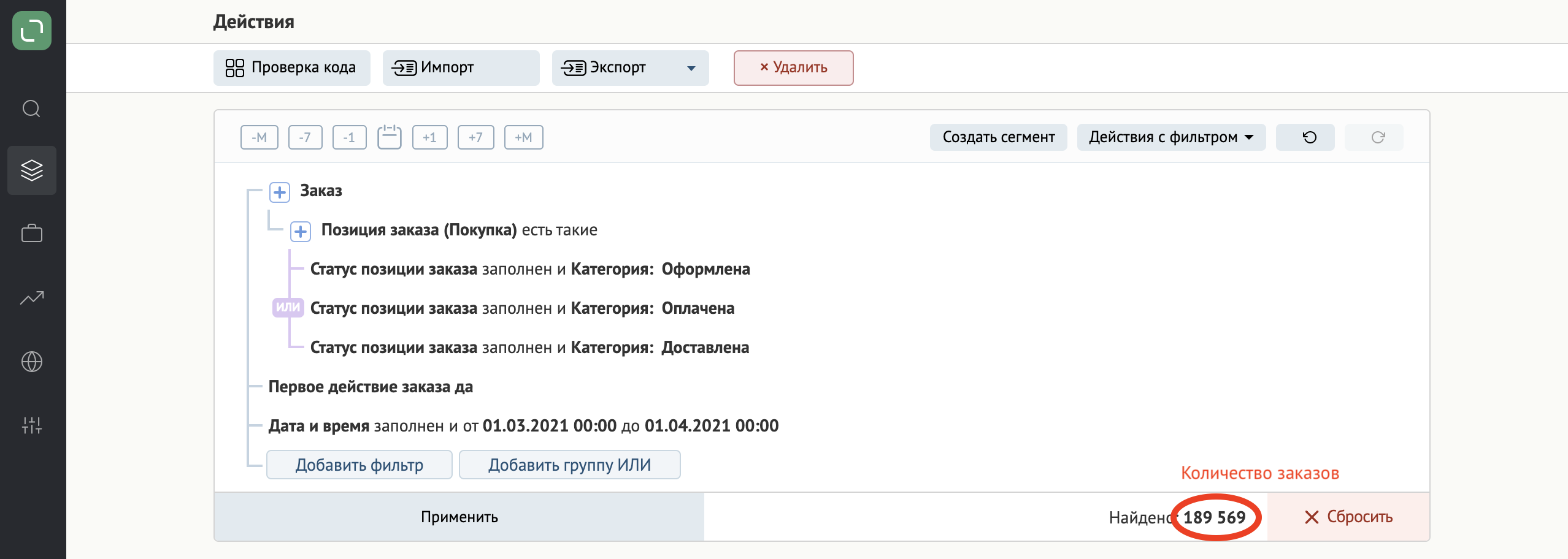Click the plus expander next to Позиция заказа

pos(301,232)
